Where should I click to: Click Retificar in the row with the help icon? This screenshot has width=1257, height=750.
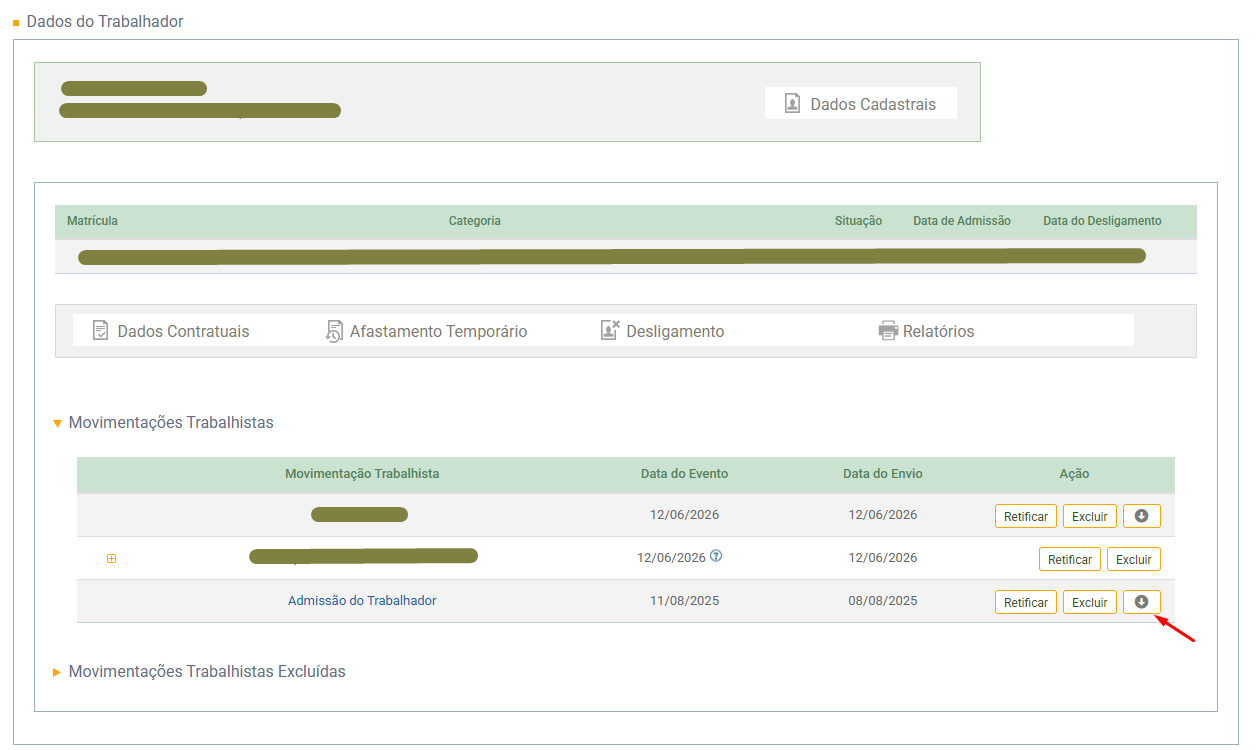pyautogui.click(x=1070, y=559)
